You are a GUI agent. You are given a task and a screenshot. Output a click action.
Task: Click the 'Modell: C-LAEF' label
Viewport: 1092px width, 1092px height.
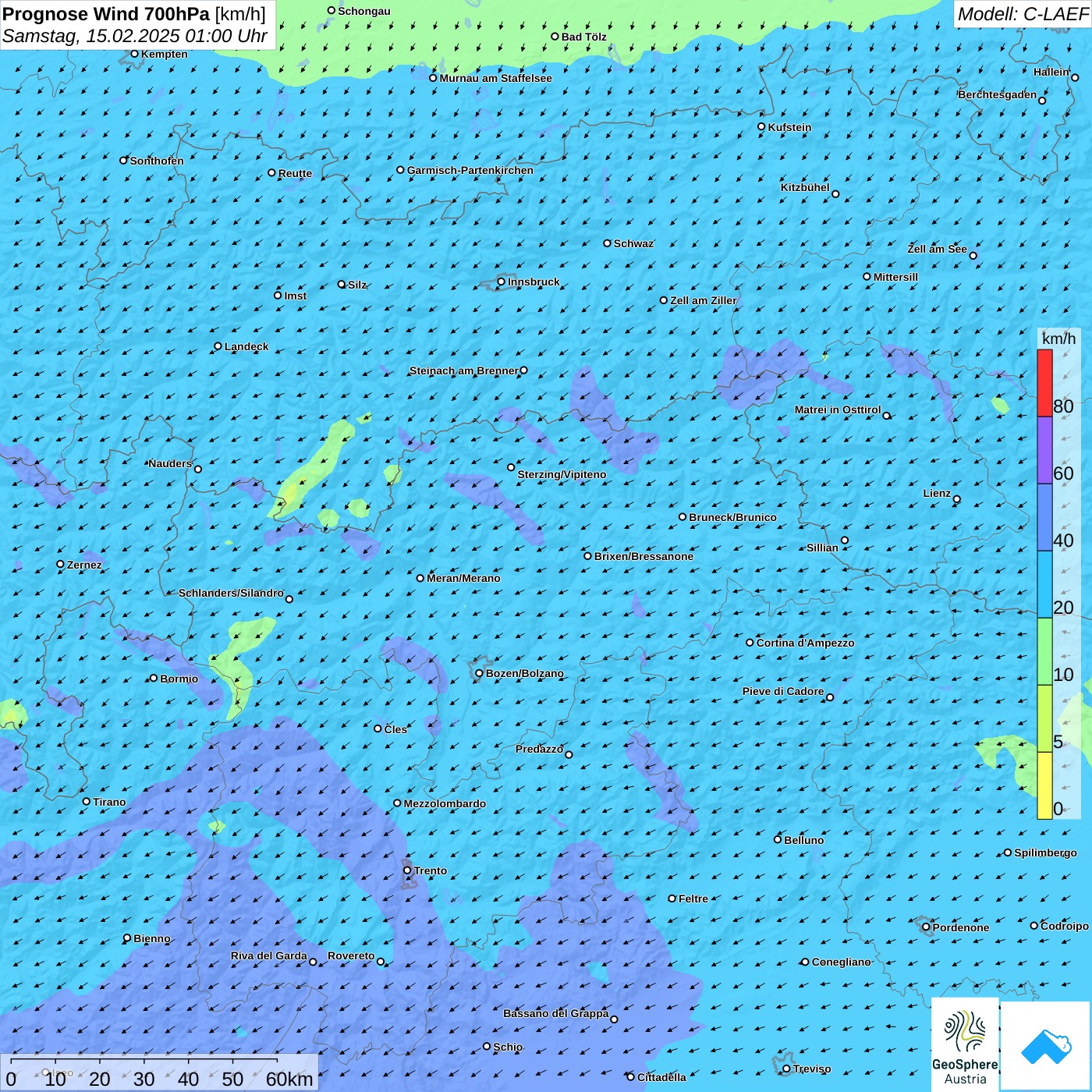click(x=1023, y=14)
